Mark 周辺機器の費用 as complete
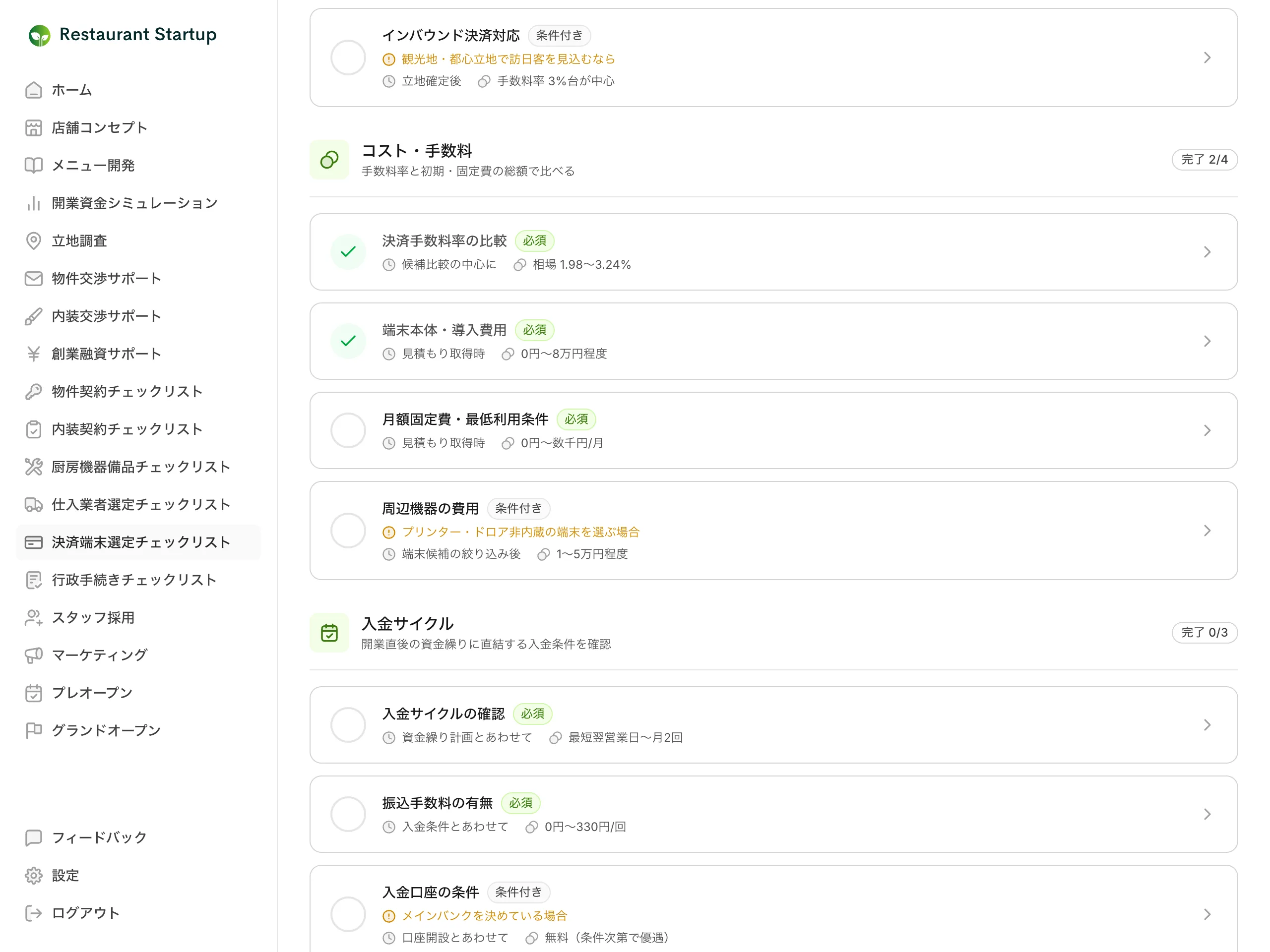1270x952 pixels. [x=348, y=530]
